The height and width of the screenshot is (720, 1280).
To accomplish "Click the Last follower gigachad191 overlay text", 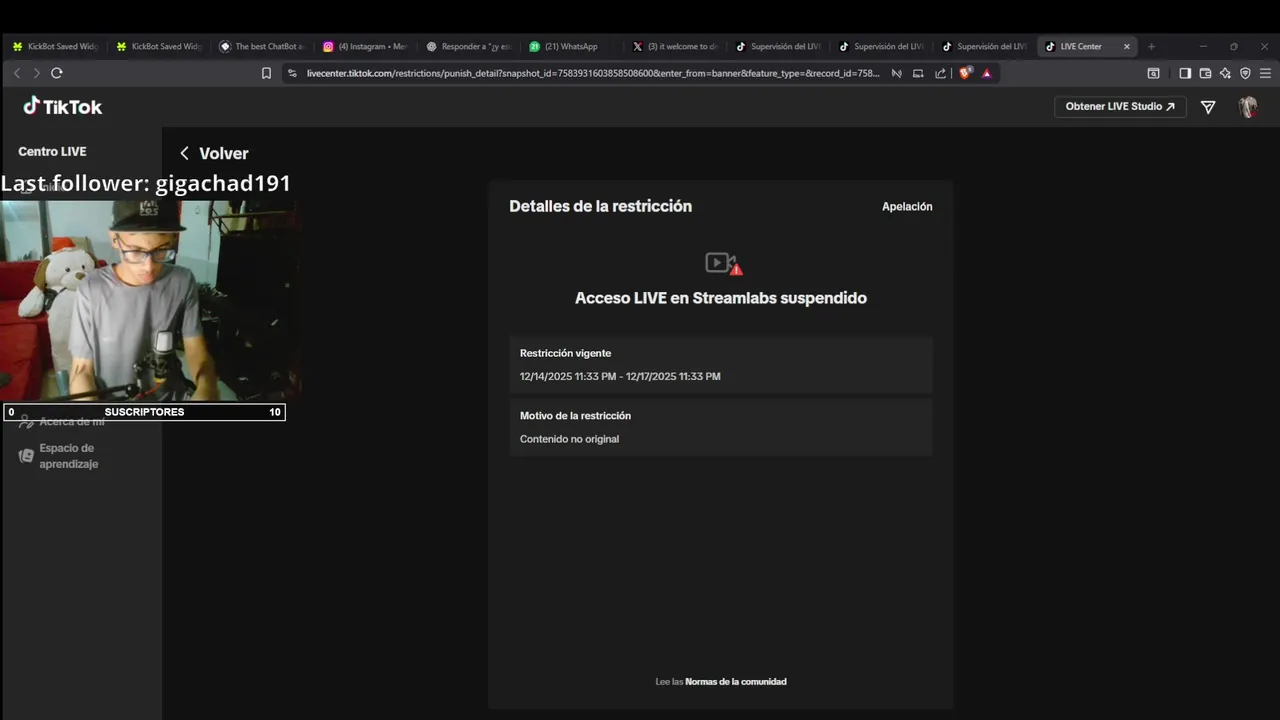I will click(x=146, y=183).
